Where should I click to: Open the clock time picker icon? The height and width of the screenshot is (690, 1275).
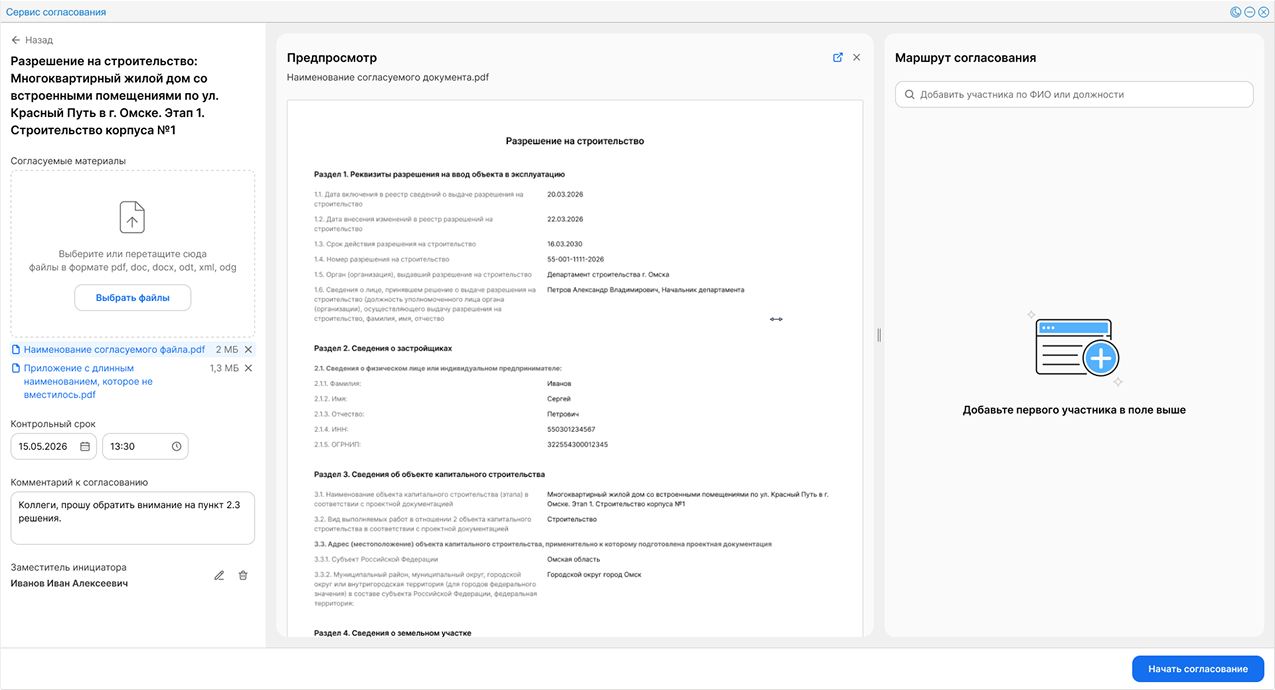click(x=176, y=447)
